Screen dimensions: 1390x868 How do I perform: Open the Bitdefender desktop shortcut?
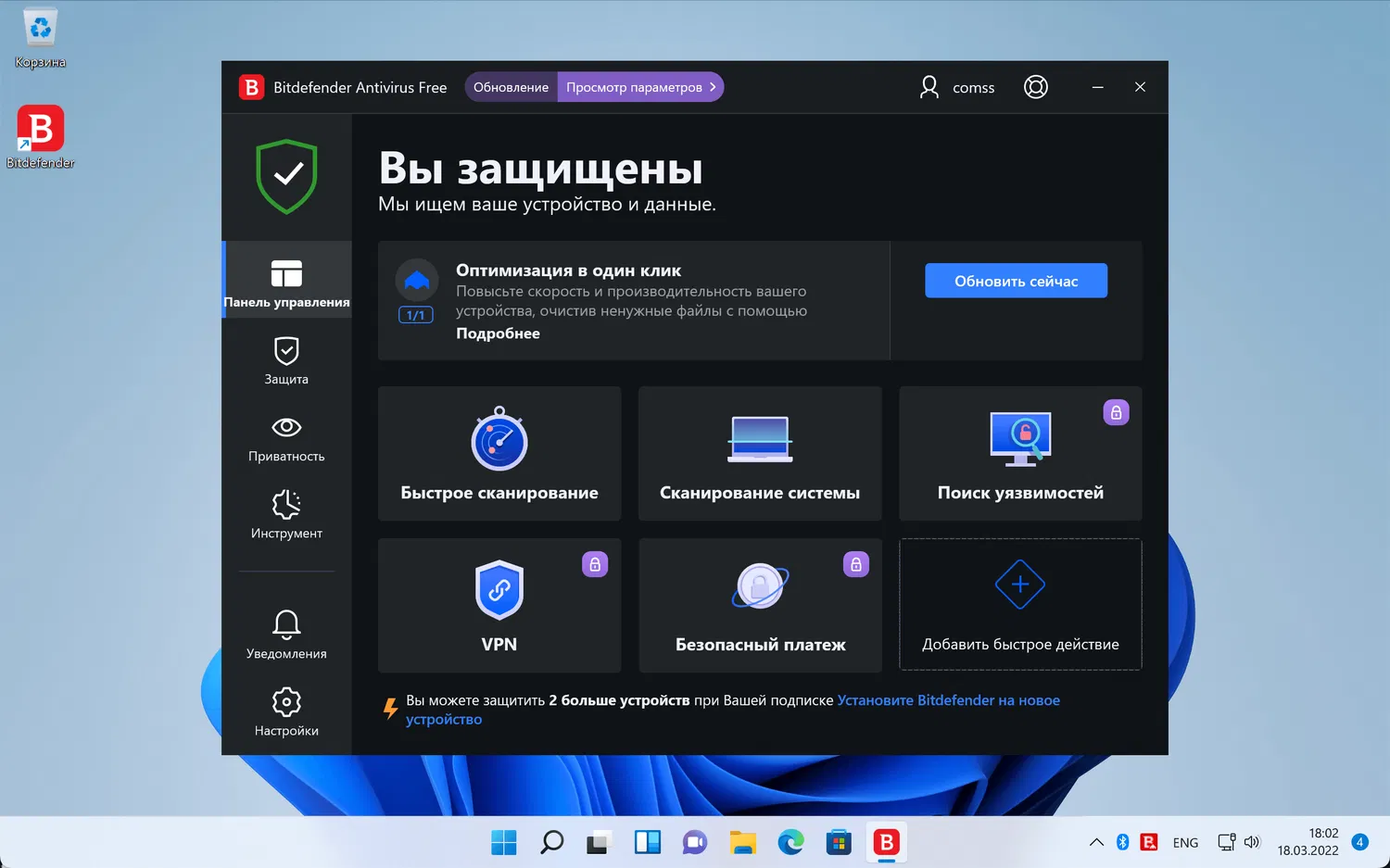click(x=41, y=137)
